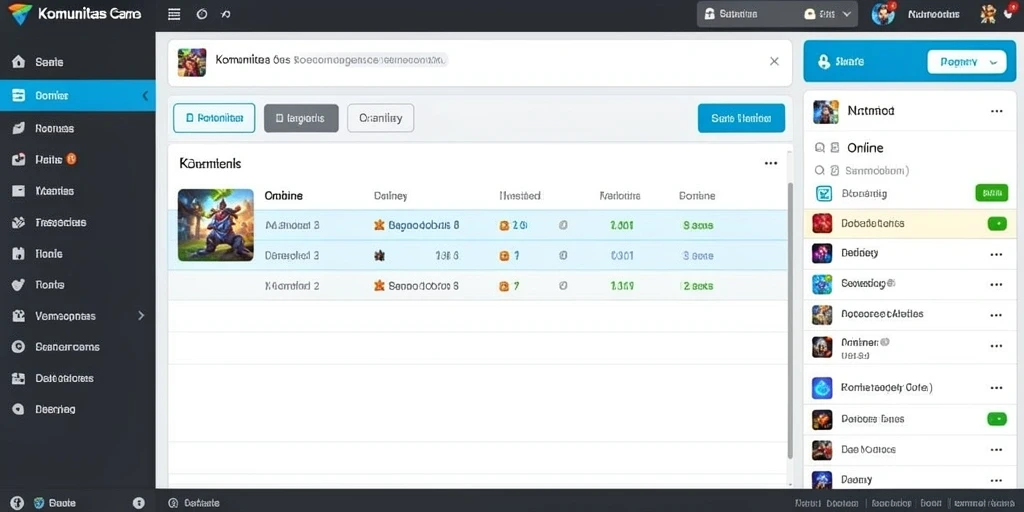Click the game thumbnail in the banner card
This screenshot has width=1024, height=512.
[x=191, y=62]
